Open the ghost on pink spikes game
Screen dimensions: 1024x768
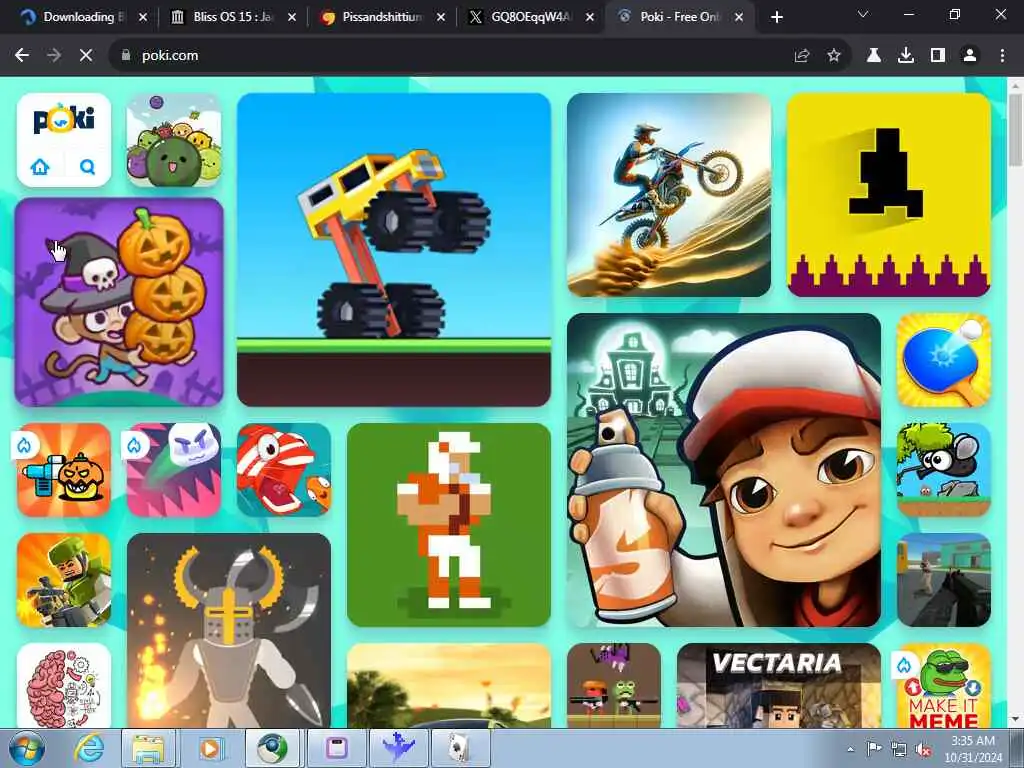[x=174, y=470]
